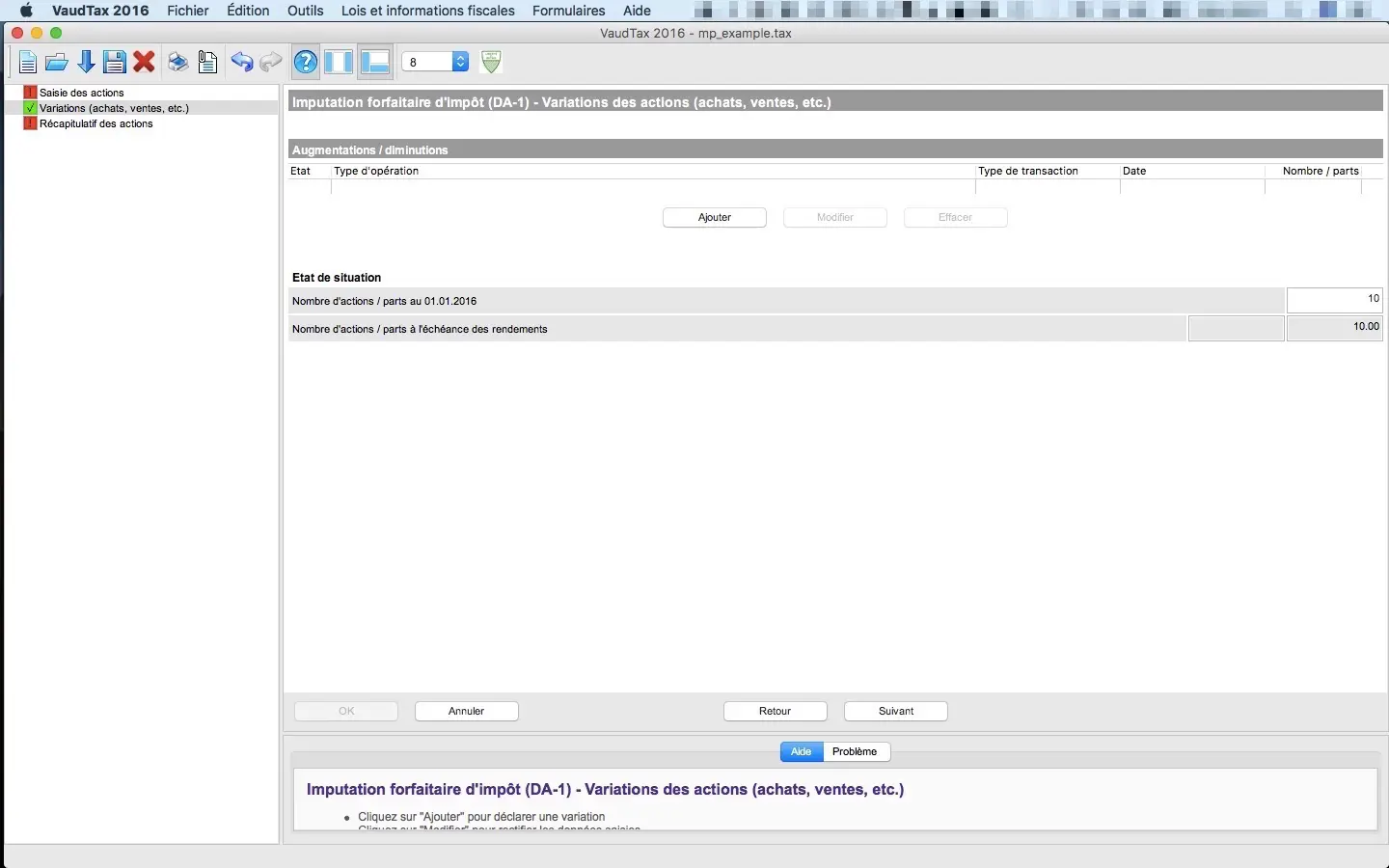This screenshot has width=1389, height=868.
Task: Click 'Nombre d'actions / parts au 01.01.2016' label
Action: [x=384, y=301]
